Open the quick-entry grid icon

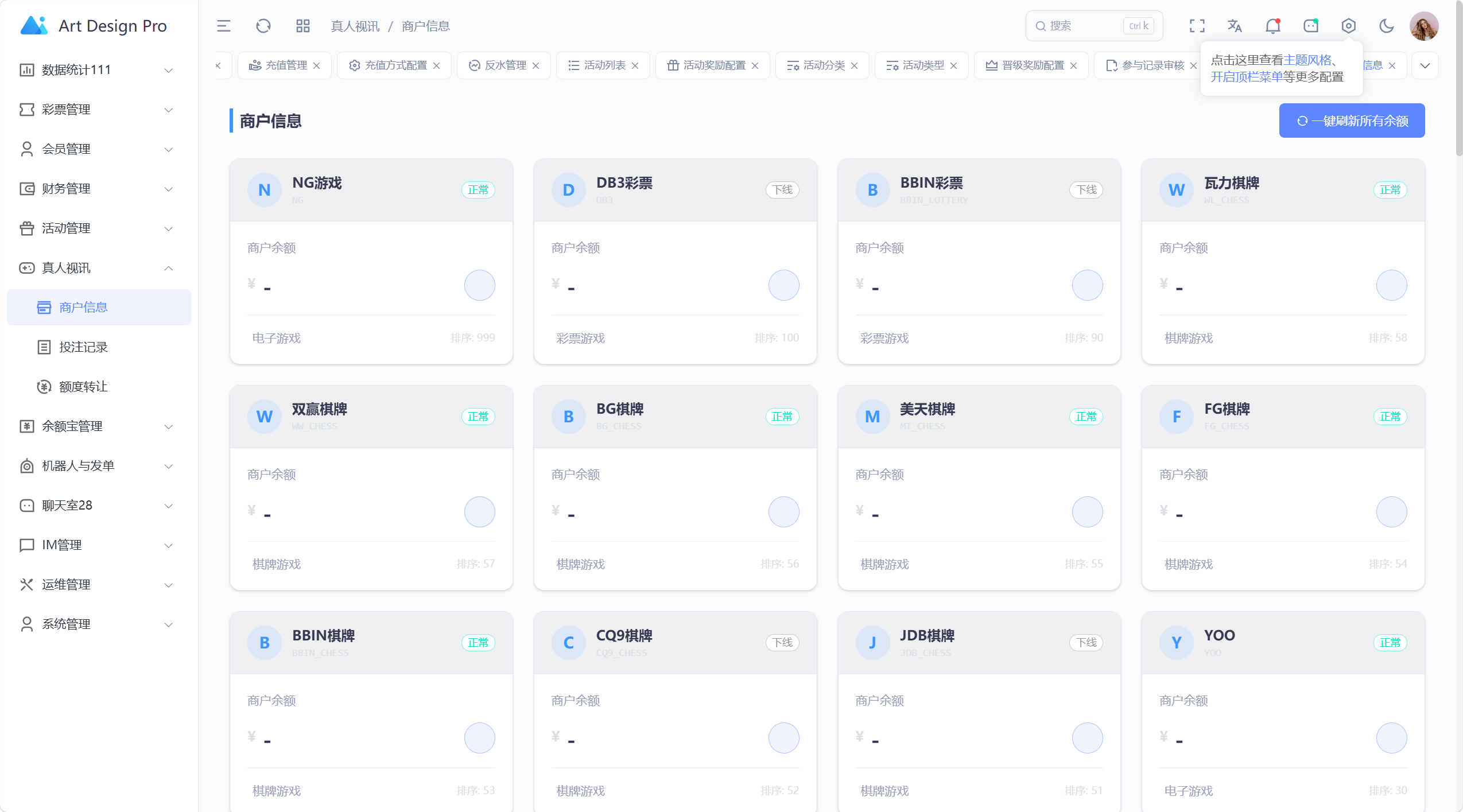coord(302,26)
